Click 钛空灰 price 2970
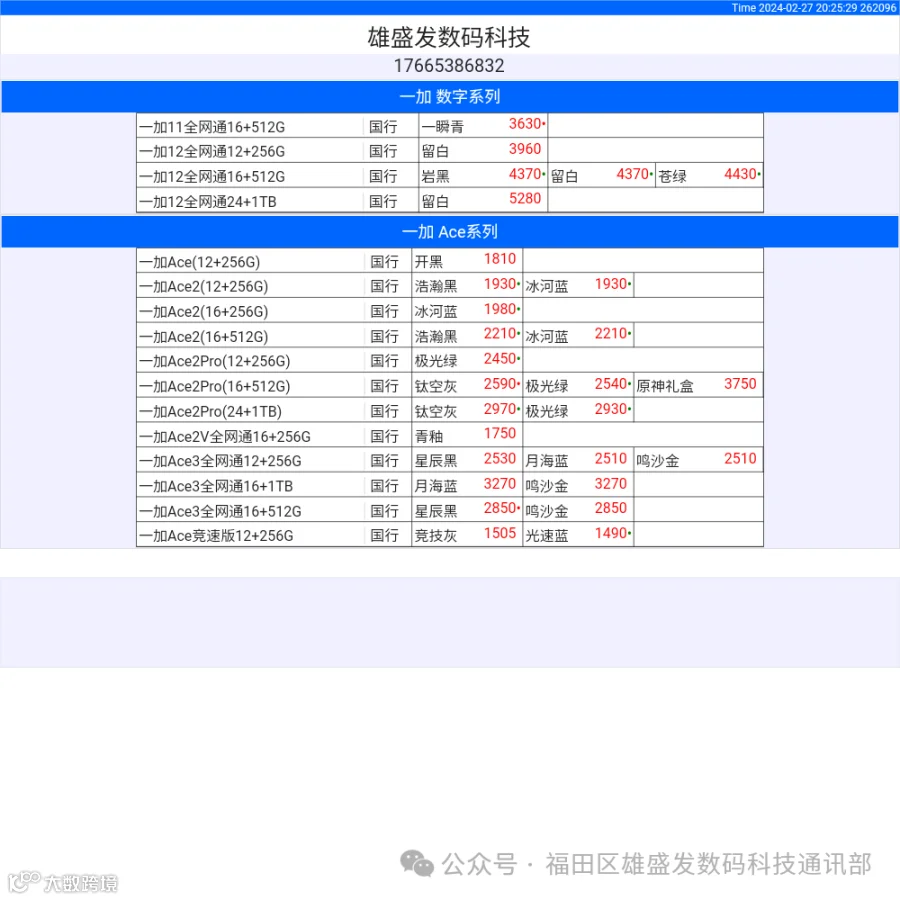The width and height of the screenshot is (900, 900). [x=499, y=409]
